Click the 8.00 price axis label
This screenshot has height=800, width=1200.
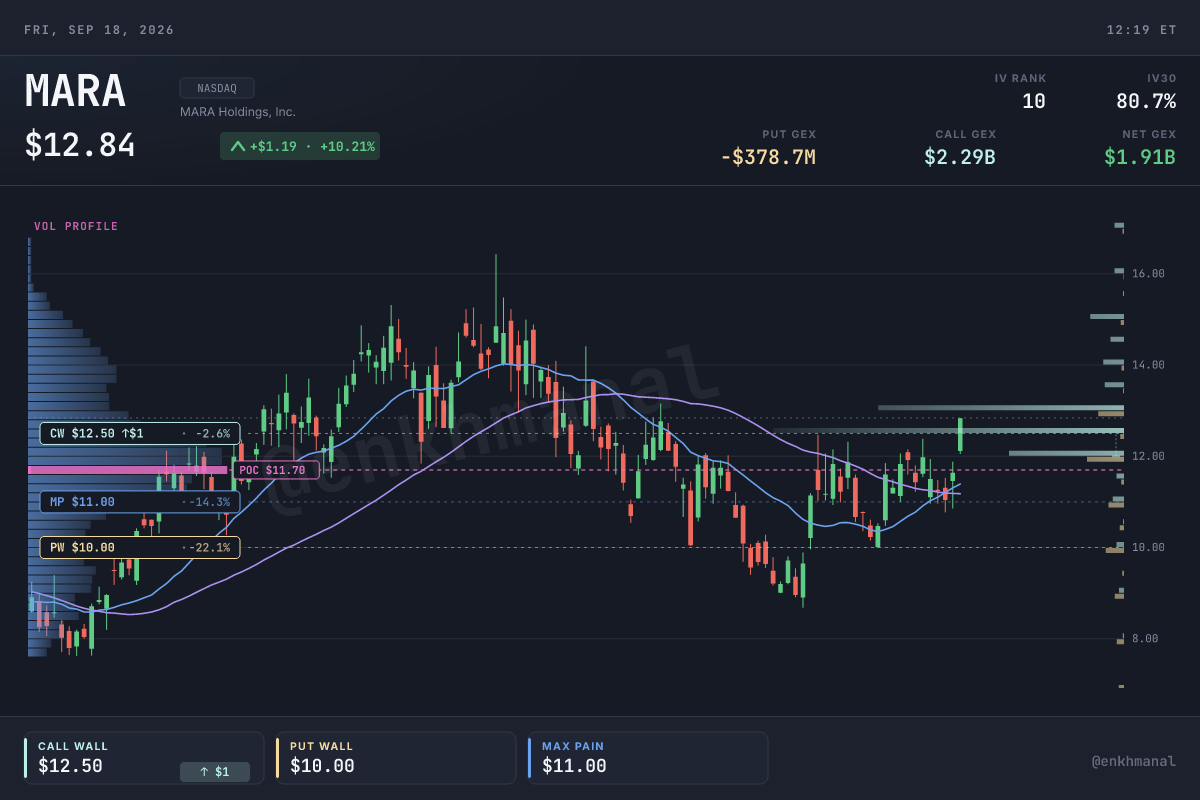[x=1145, y=638]
